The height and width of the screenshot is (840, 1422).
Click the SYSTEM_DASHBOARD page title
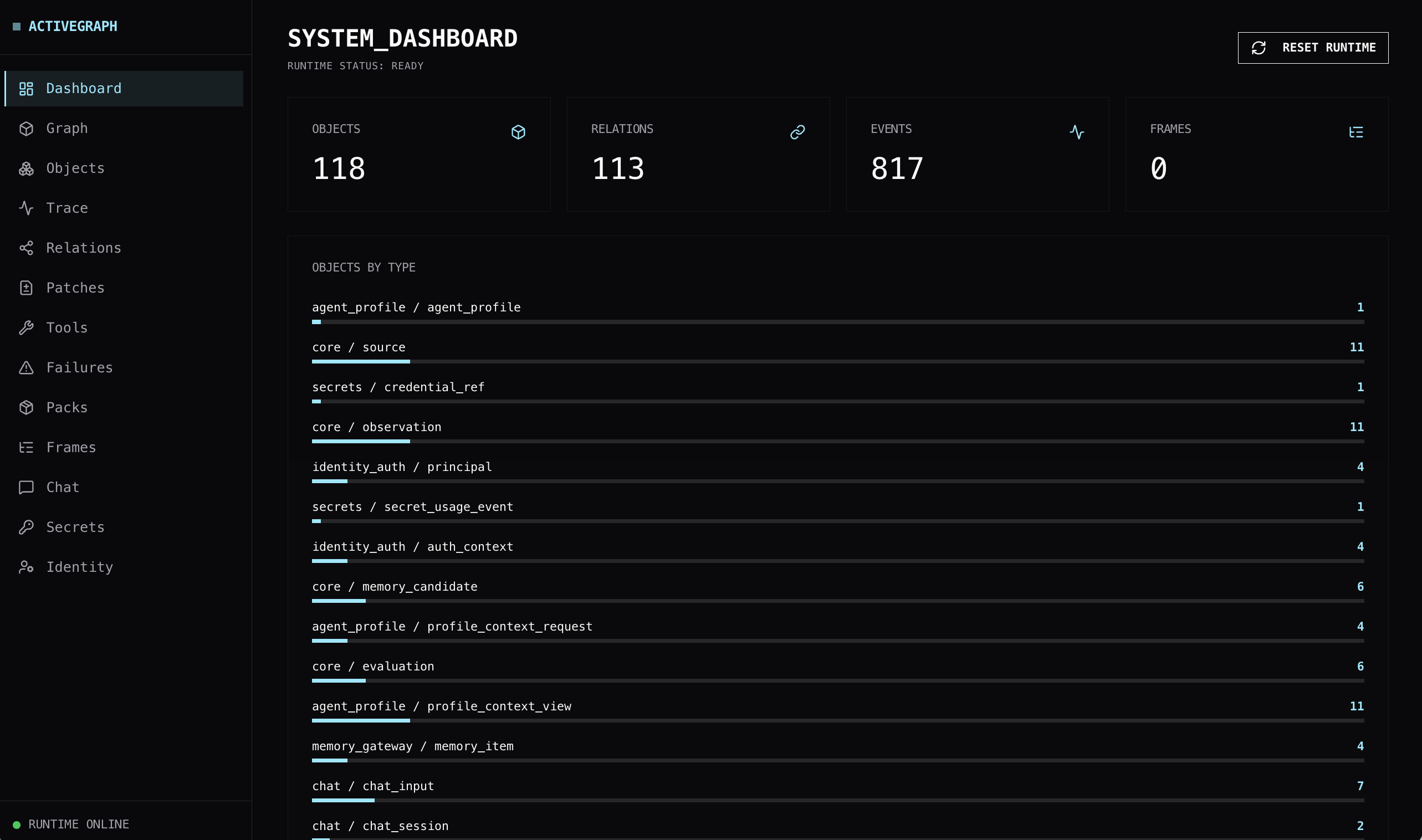click(x=402, y=38)
